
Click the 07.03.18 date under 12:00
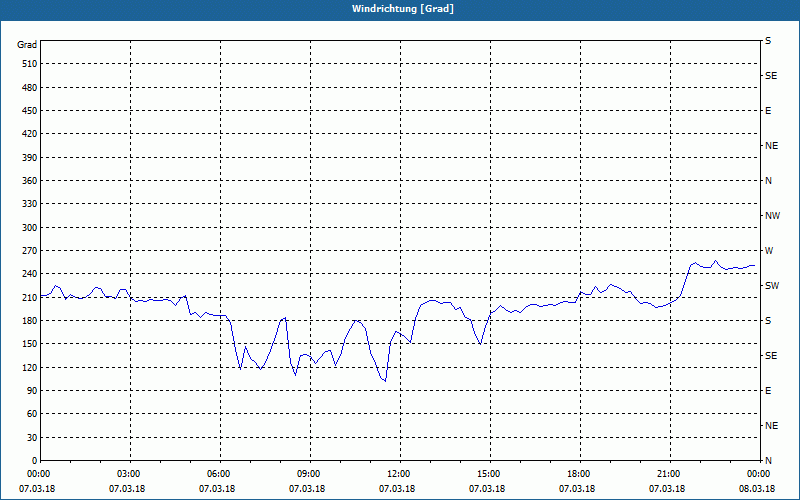pos(396,489)
